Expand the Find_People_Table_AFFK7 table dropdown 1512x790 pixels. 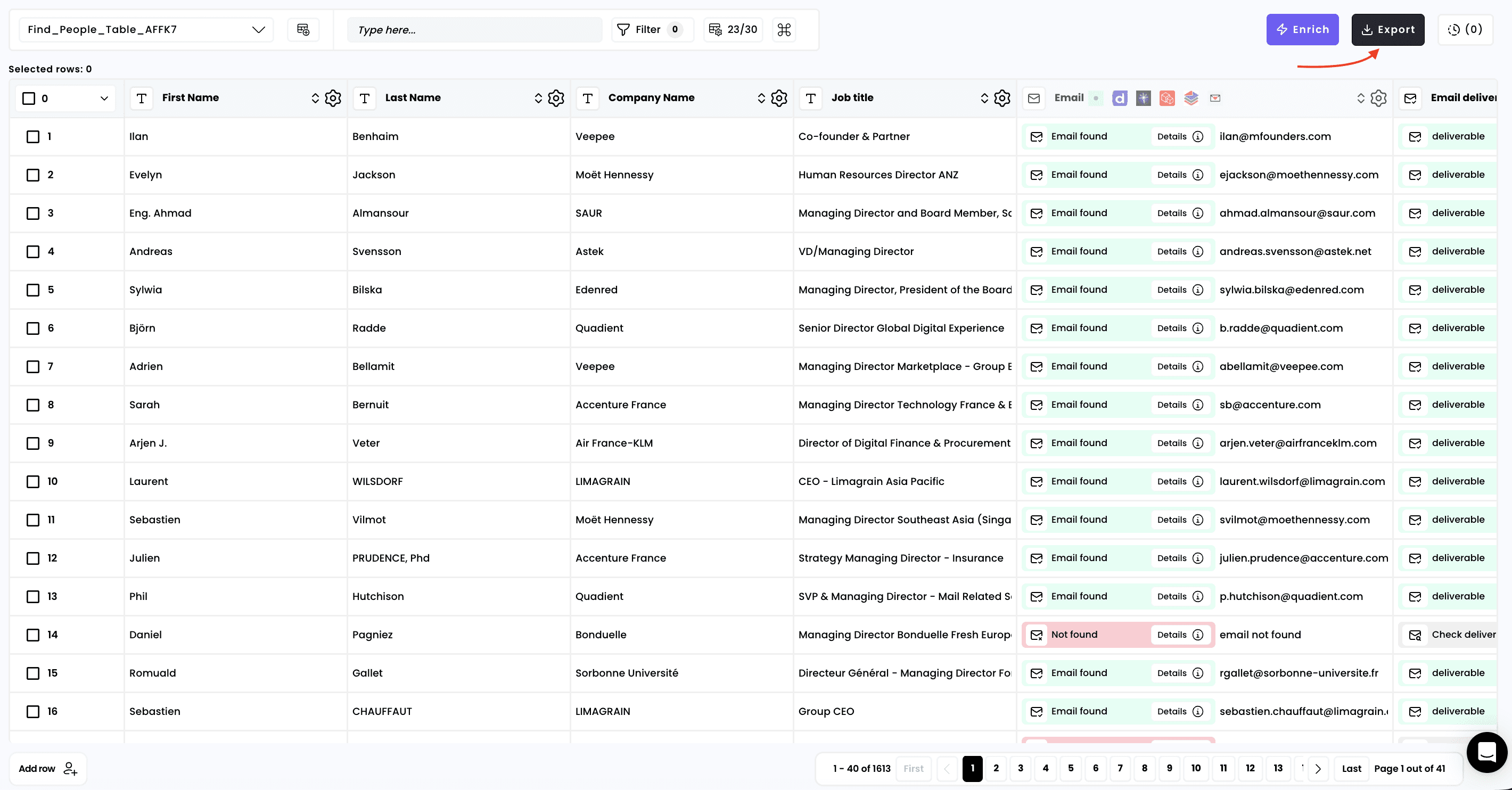pyautogui.click(x=258, y=29)
